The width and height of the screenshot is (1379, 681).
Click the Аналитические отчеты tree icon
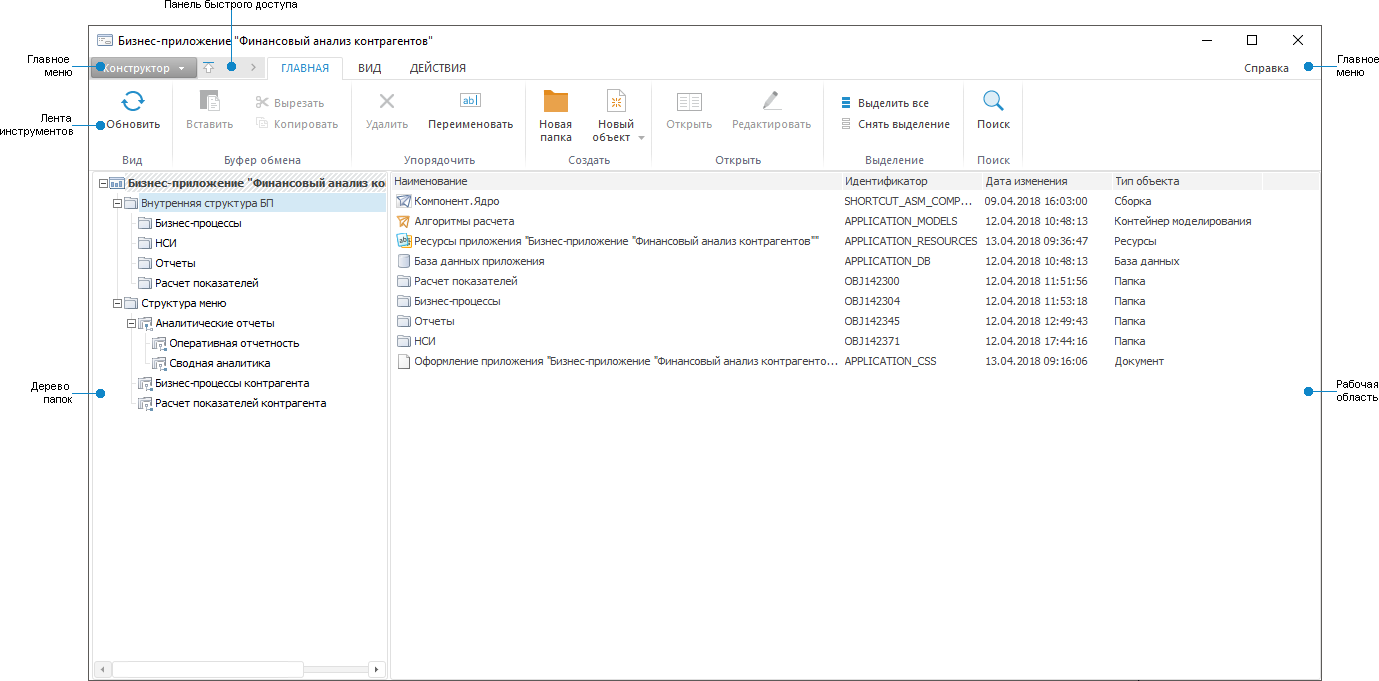[x=145, y=323]
